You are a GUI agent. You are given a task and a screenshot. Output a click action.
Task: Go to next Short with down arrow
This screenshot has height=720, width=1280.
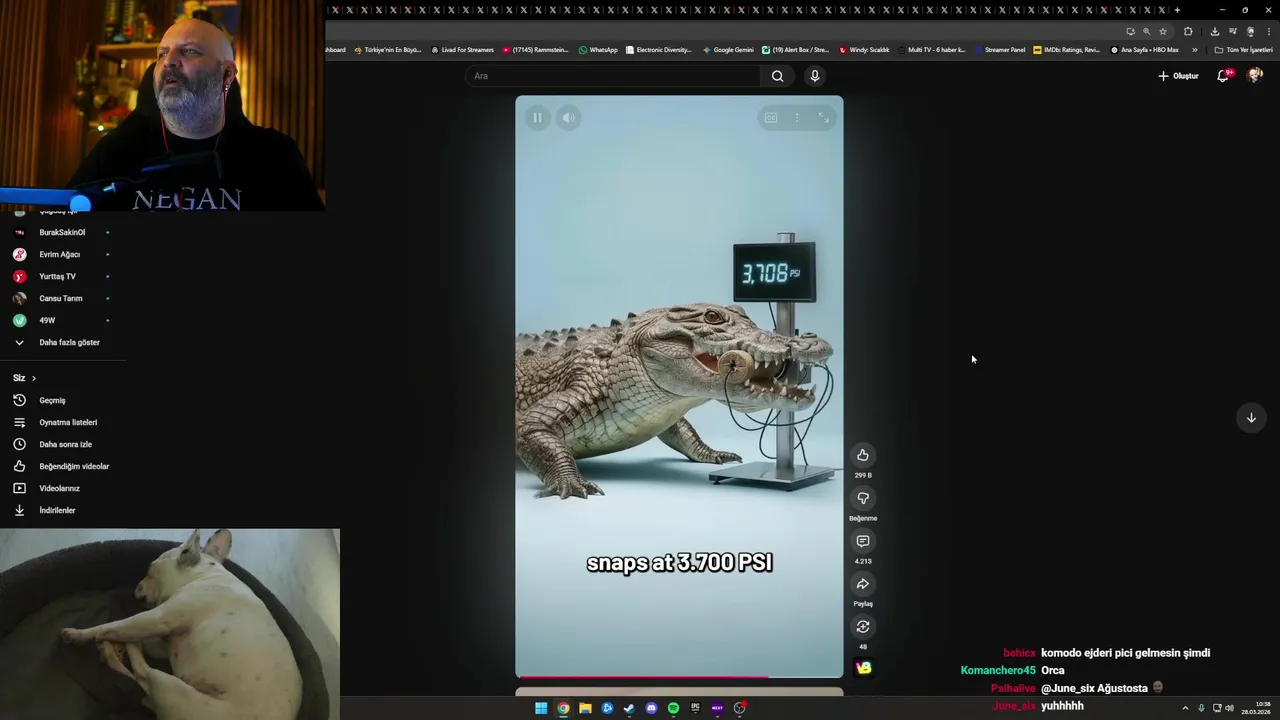click(x=1251, y=418)
